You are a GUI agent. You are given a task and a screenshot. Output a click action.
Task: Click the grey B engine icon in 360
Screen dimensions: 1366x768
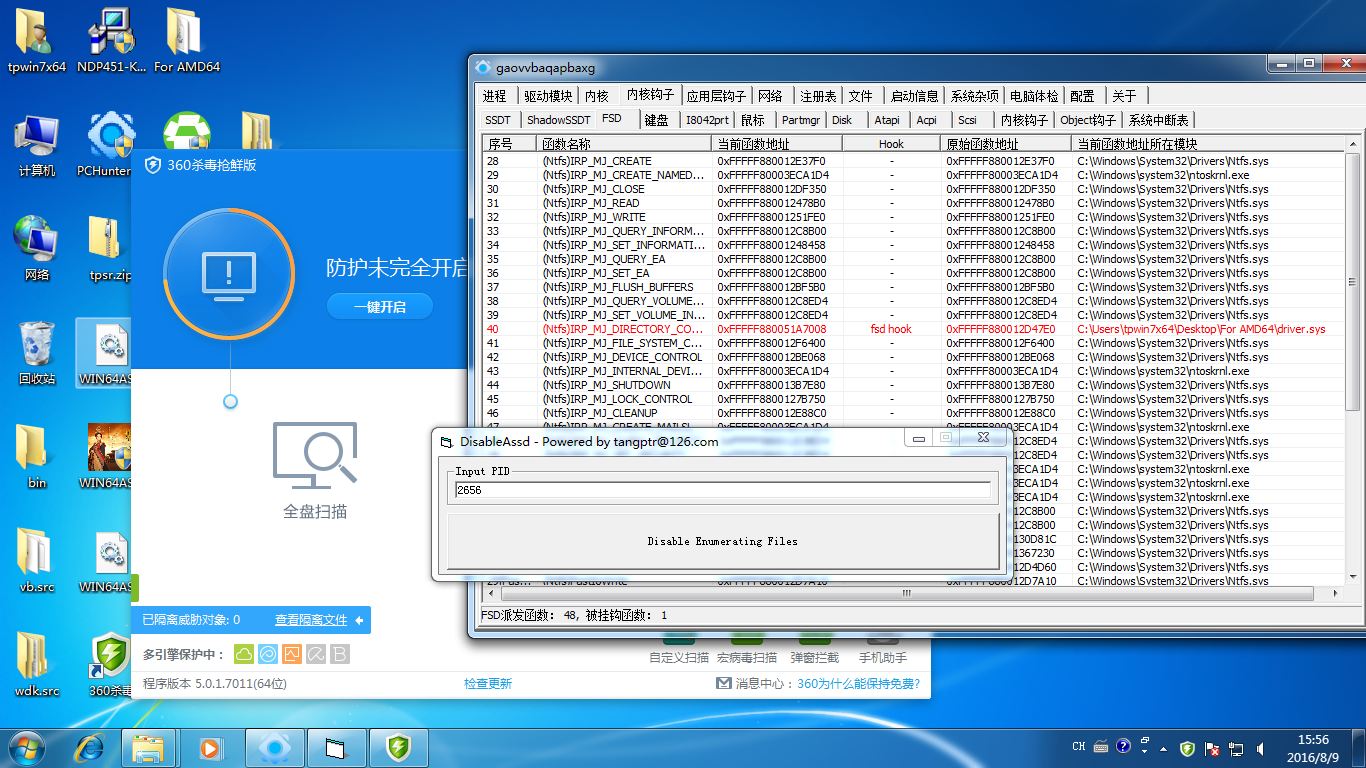click(339, 654)
